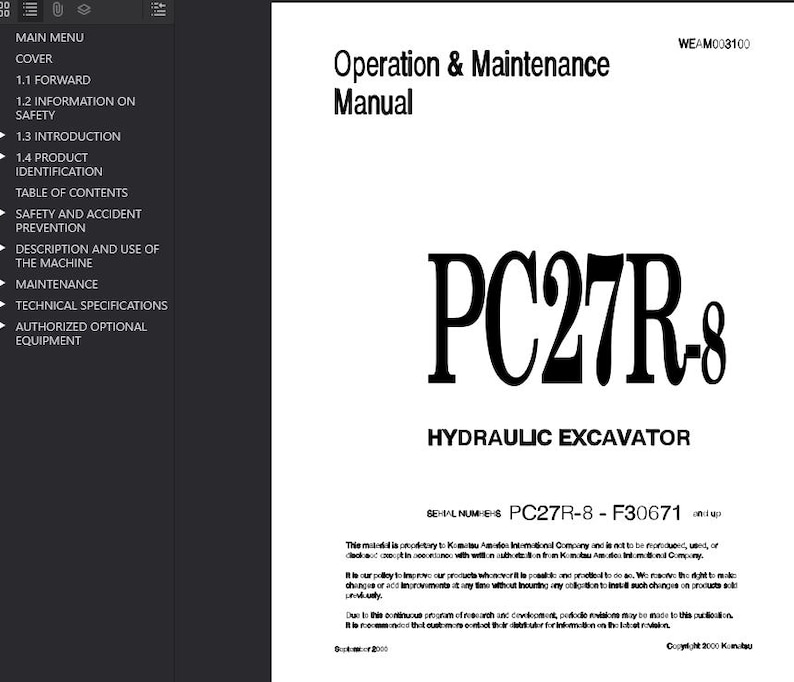Open 1.2 INFORMATION ON SAFETY
The width and height of the screenshot is (794, 682).
pos(75,108)
